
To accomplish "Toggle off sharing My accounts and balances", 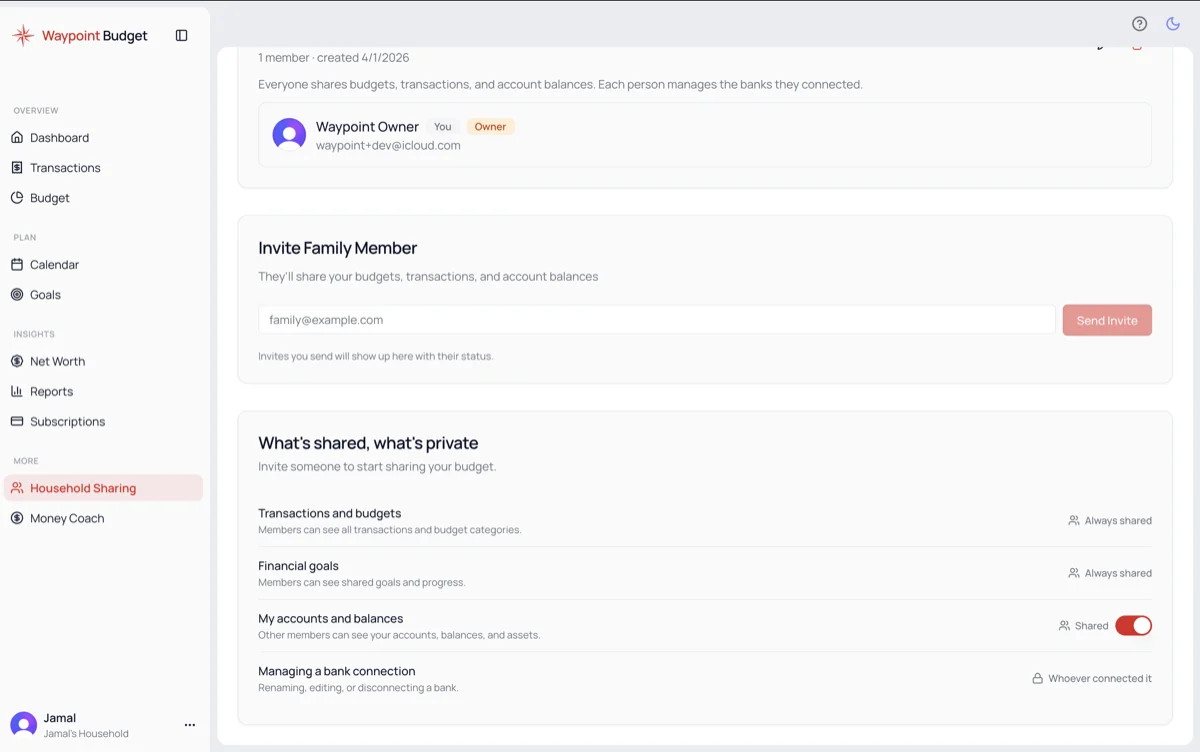I will pyautogui.click(x=1133, y=626).
